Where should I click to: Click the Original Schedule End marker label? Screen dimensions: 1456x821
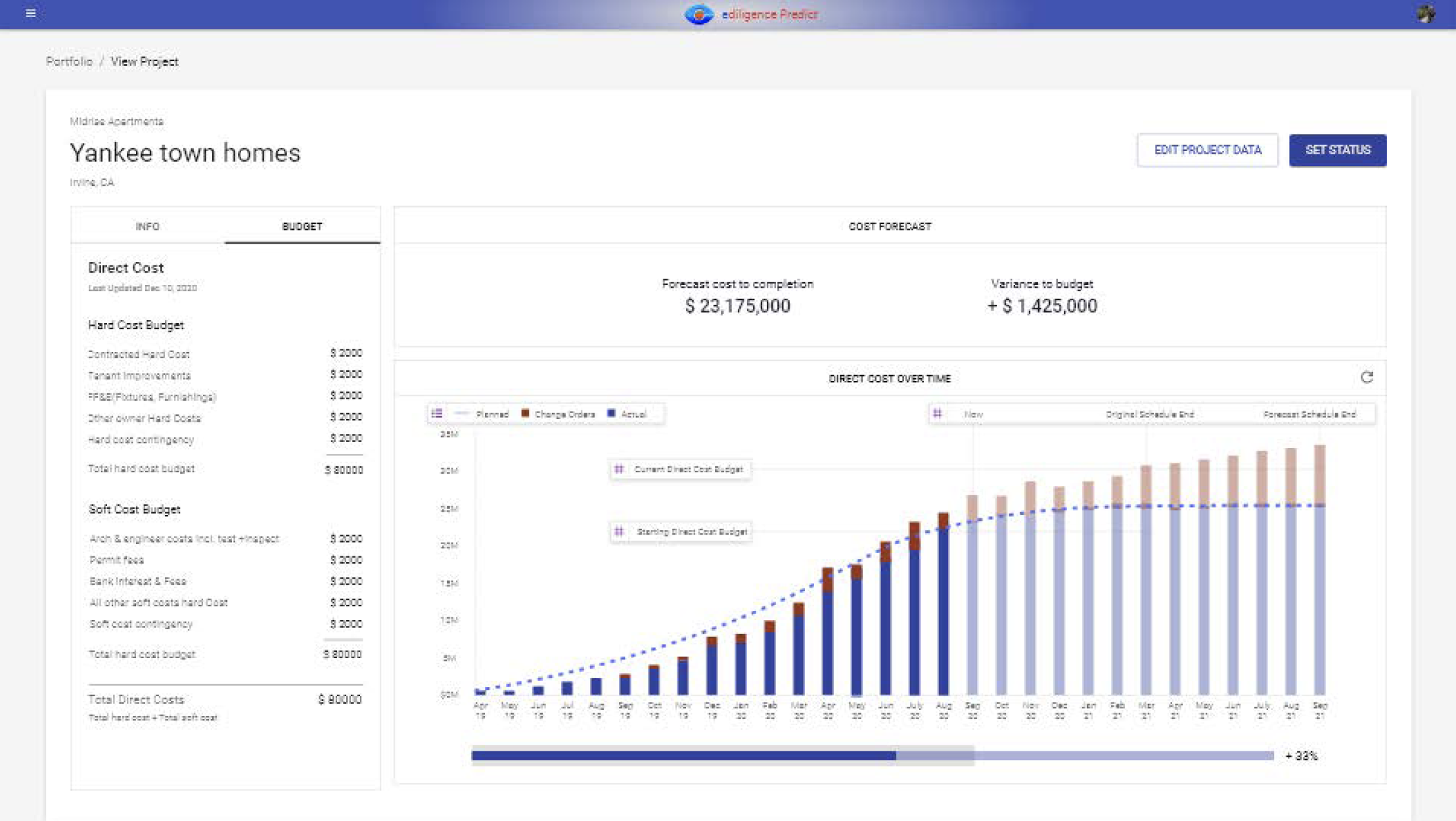coord(1149,414)
